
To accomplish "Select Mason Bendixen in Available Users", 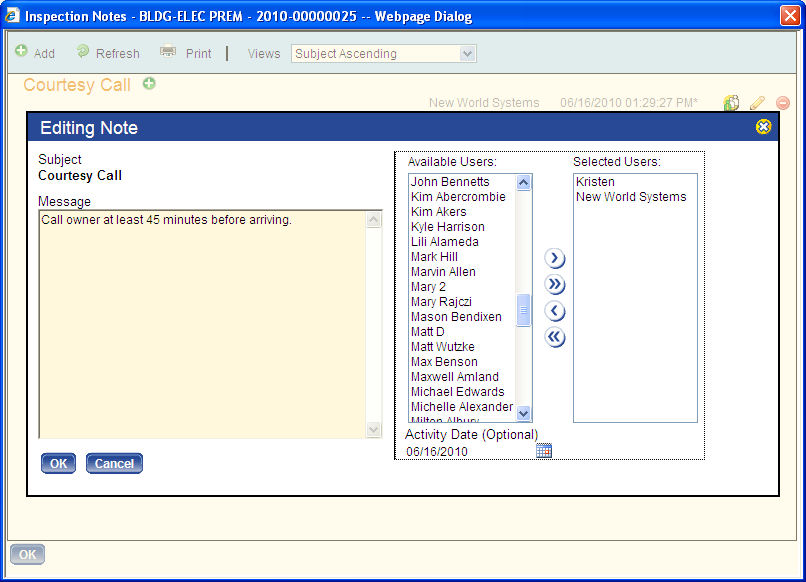I will tap(456, 317).
